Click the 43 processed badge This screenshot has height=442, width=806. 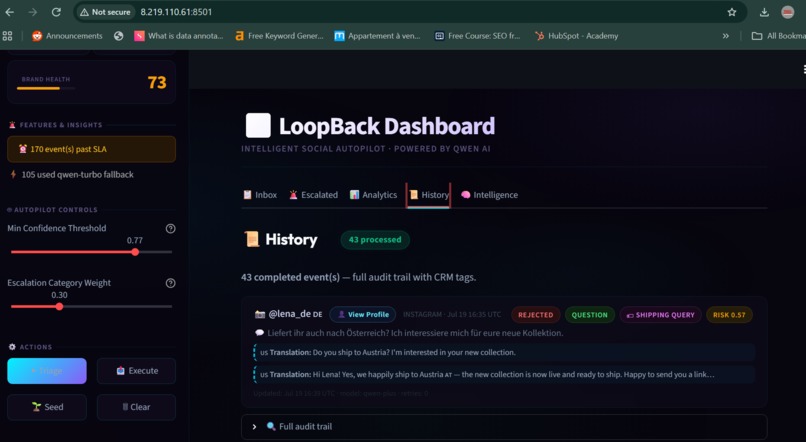coord(375,240)
